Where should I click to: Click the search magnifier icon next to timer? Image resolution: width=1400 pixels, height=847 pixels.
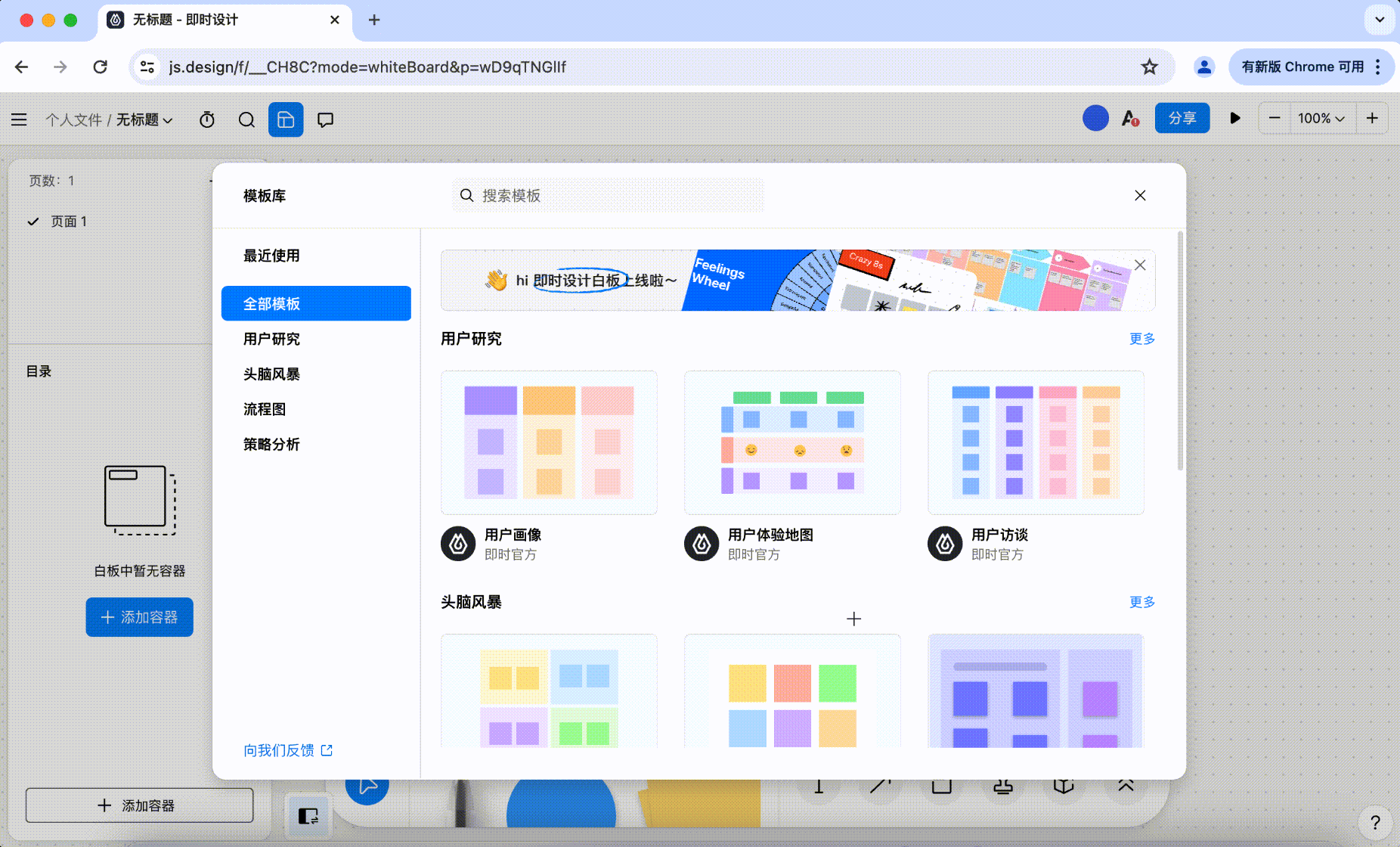[246, 119]
